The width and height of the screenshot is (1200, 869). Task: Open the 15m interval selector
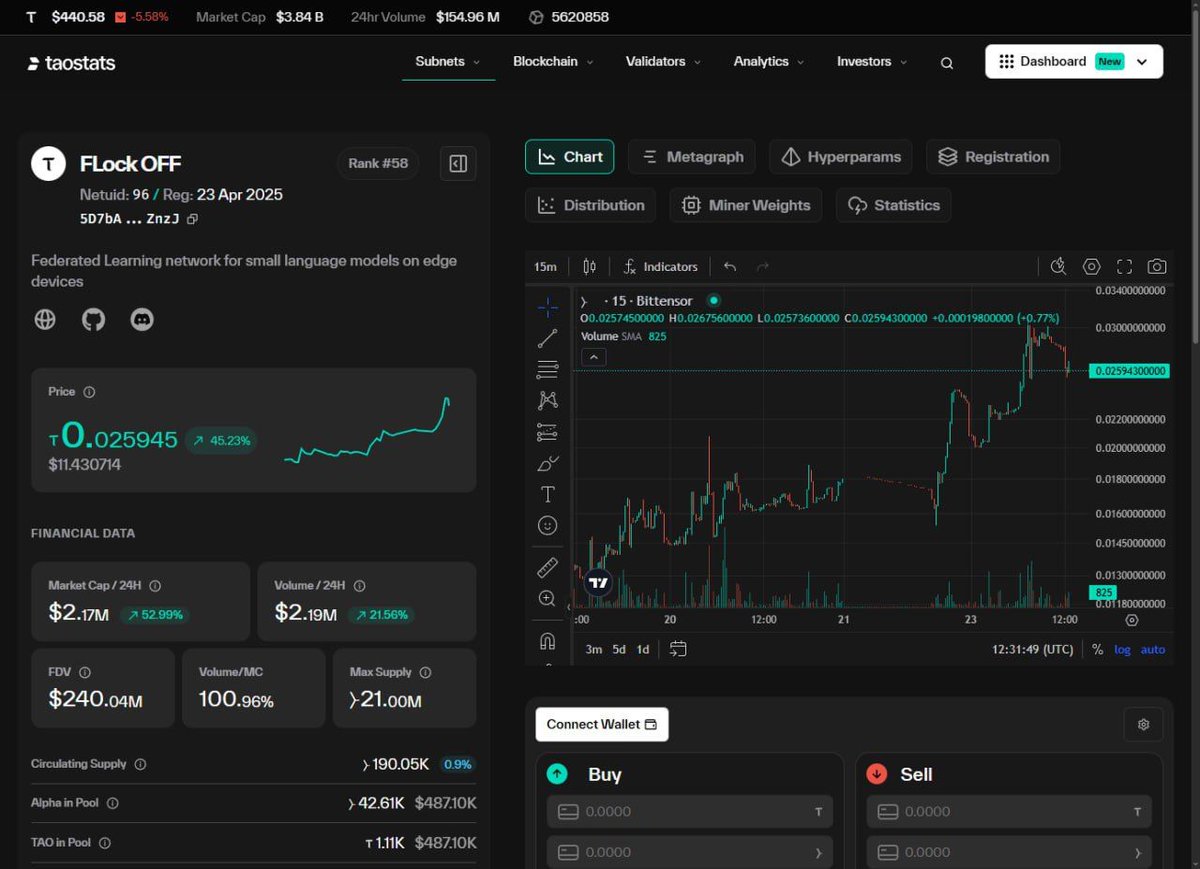(x=545, y=266)
